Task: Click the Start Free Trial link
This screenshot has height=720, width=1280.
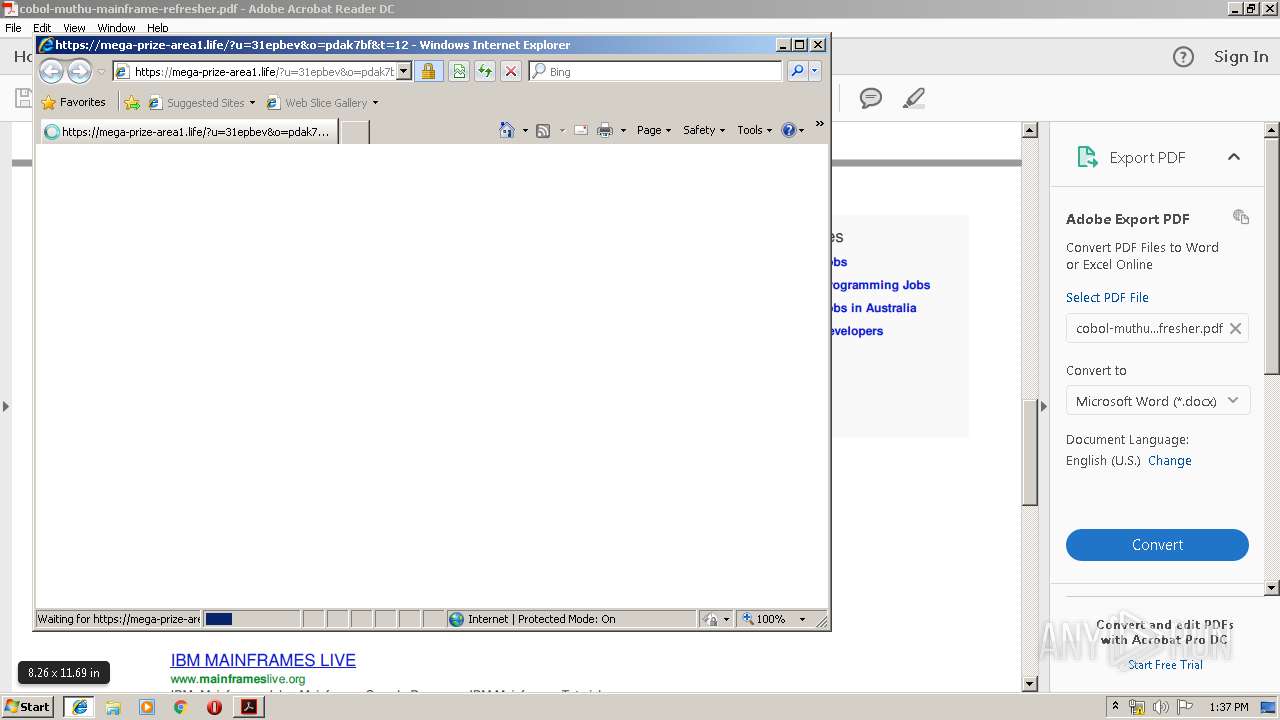Action: coord(1165,665)
